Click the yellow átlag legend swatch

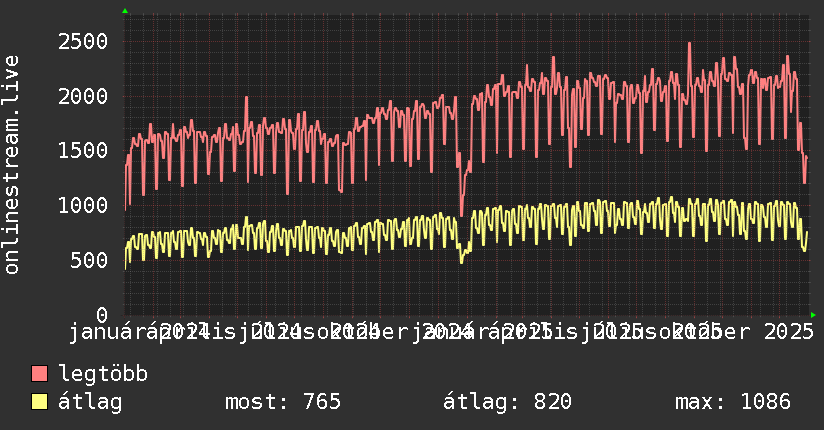pos(39,402)
